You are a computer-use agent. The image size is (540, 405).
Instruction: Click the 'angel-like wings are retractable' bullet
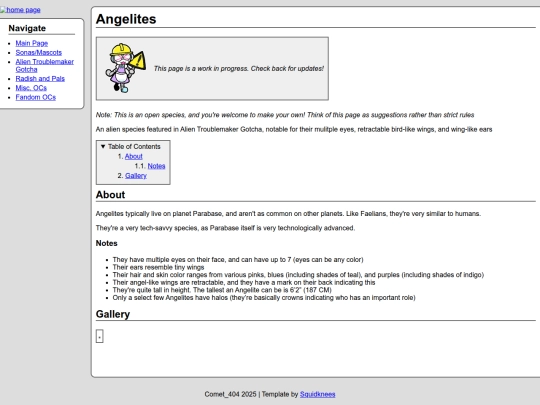244,282
